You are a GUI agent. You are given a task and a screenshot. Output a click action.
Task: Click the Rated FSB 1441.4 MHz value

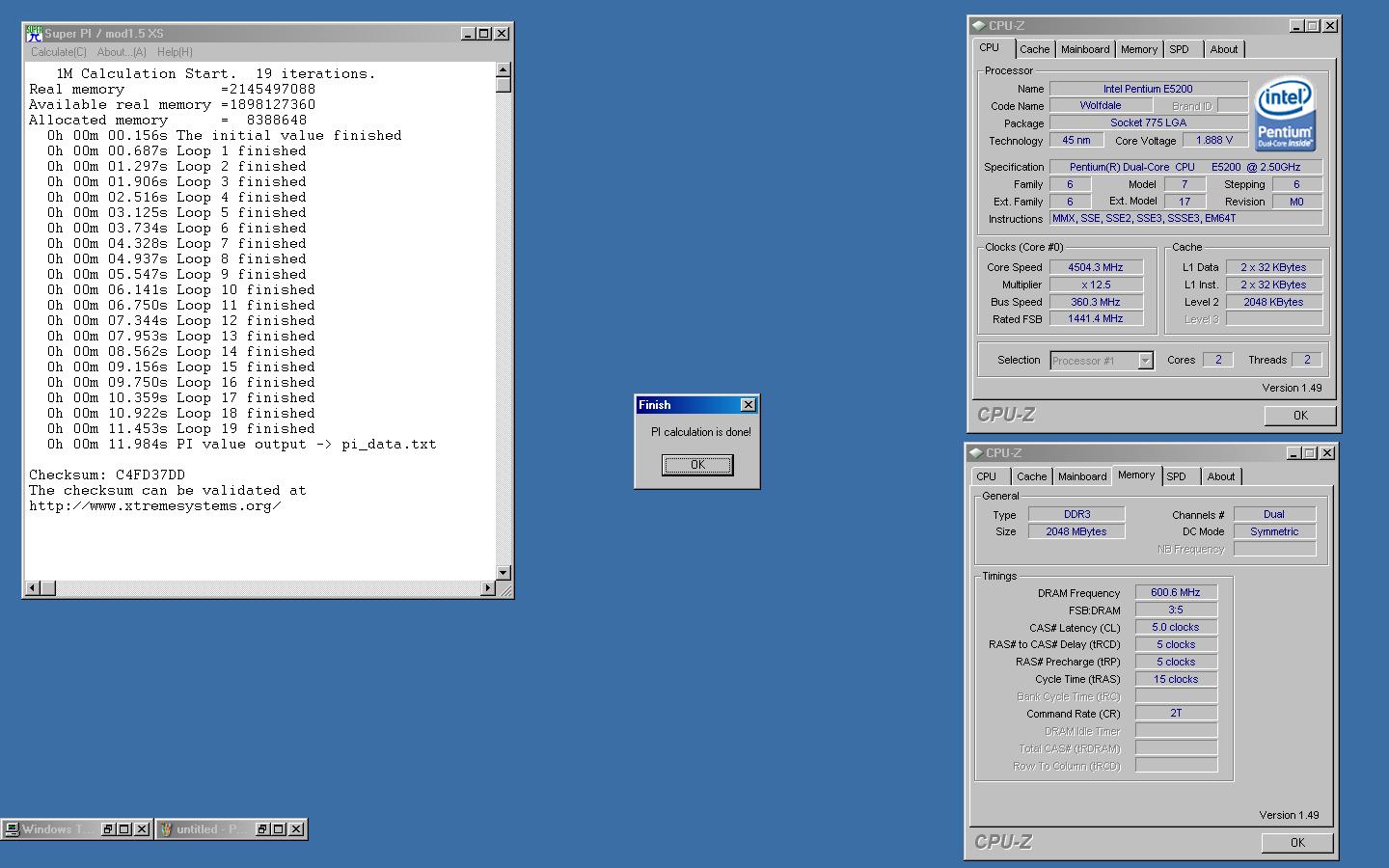(x=1096, y=318)
